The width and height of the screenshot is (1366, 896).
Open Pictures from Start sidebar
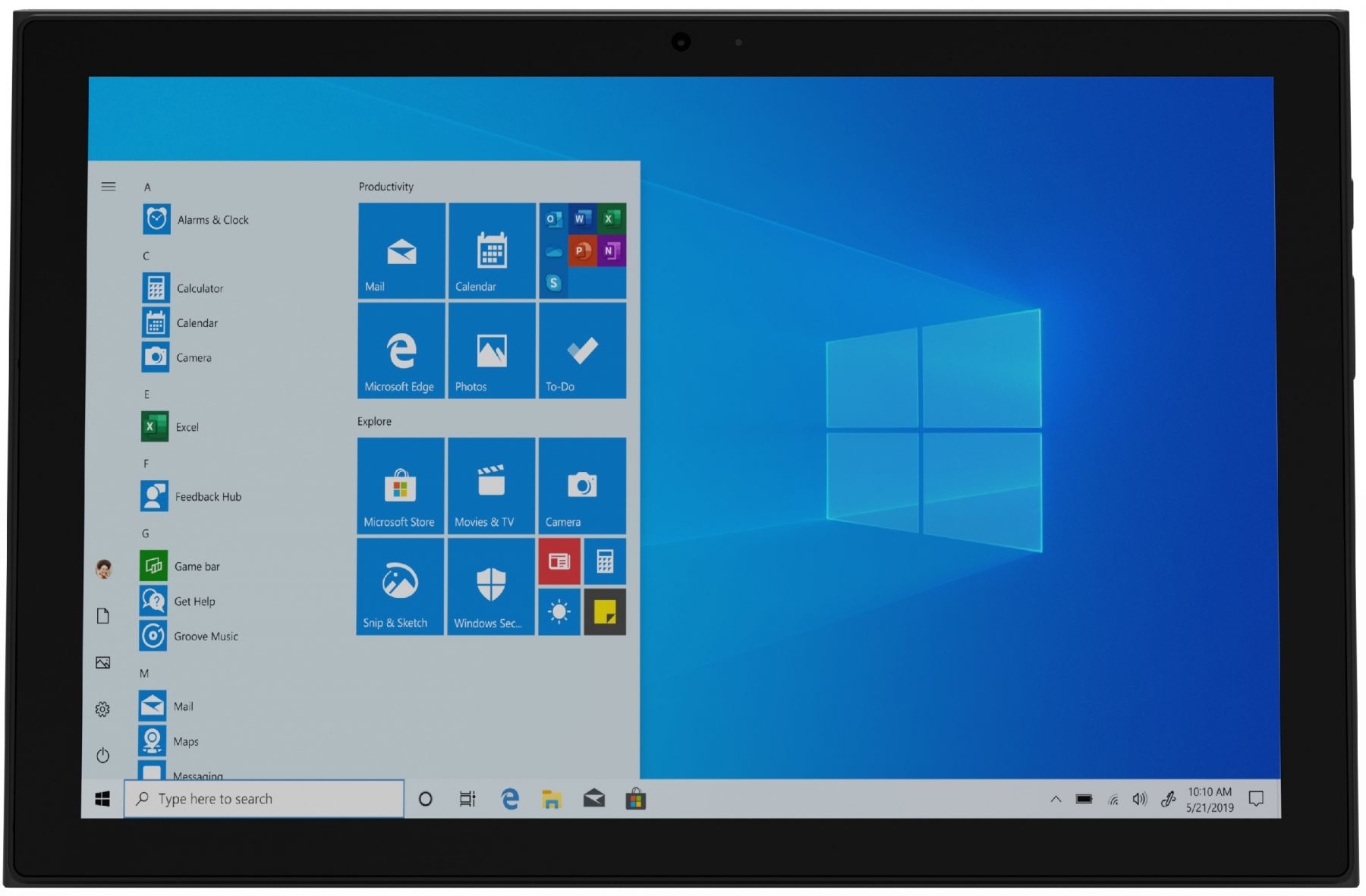pyautogui.click(x=103, y=662)
